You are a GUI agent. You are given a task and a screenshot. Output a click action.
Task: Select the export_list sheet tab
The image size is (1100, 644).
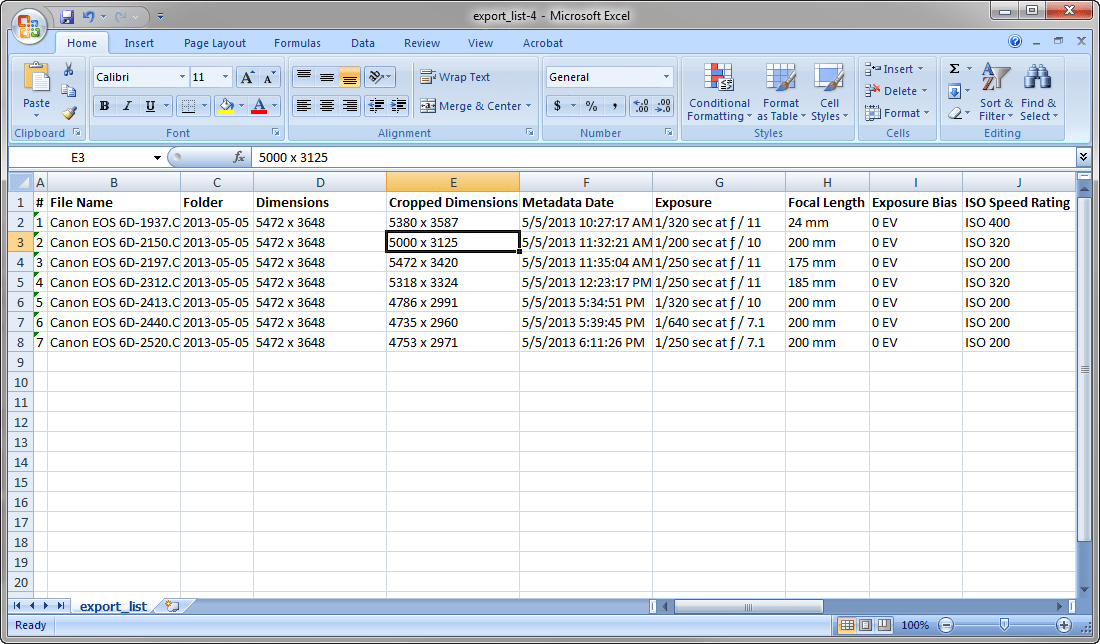[x=113, y=606]
